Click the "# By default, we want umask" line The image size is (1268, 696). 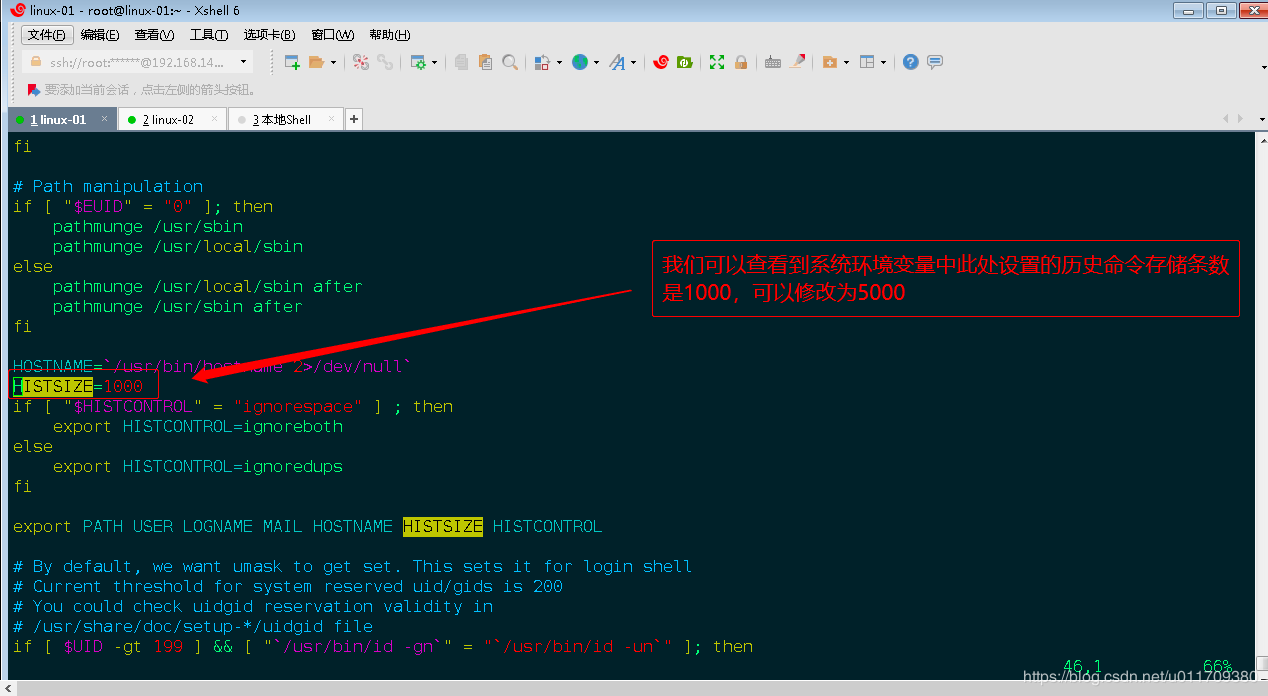tap(352, 566)
